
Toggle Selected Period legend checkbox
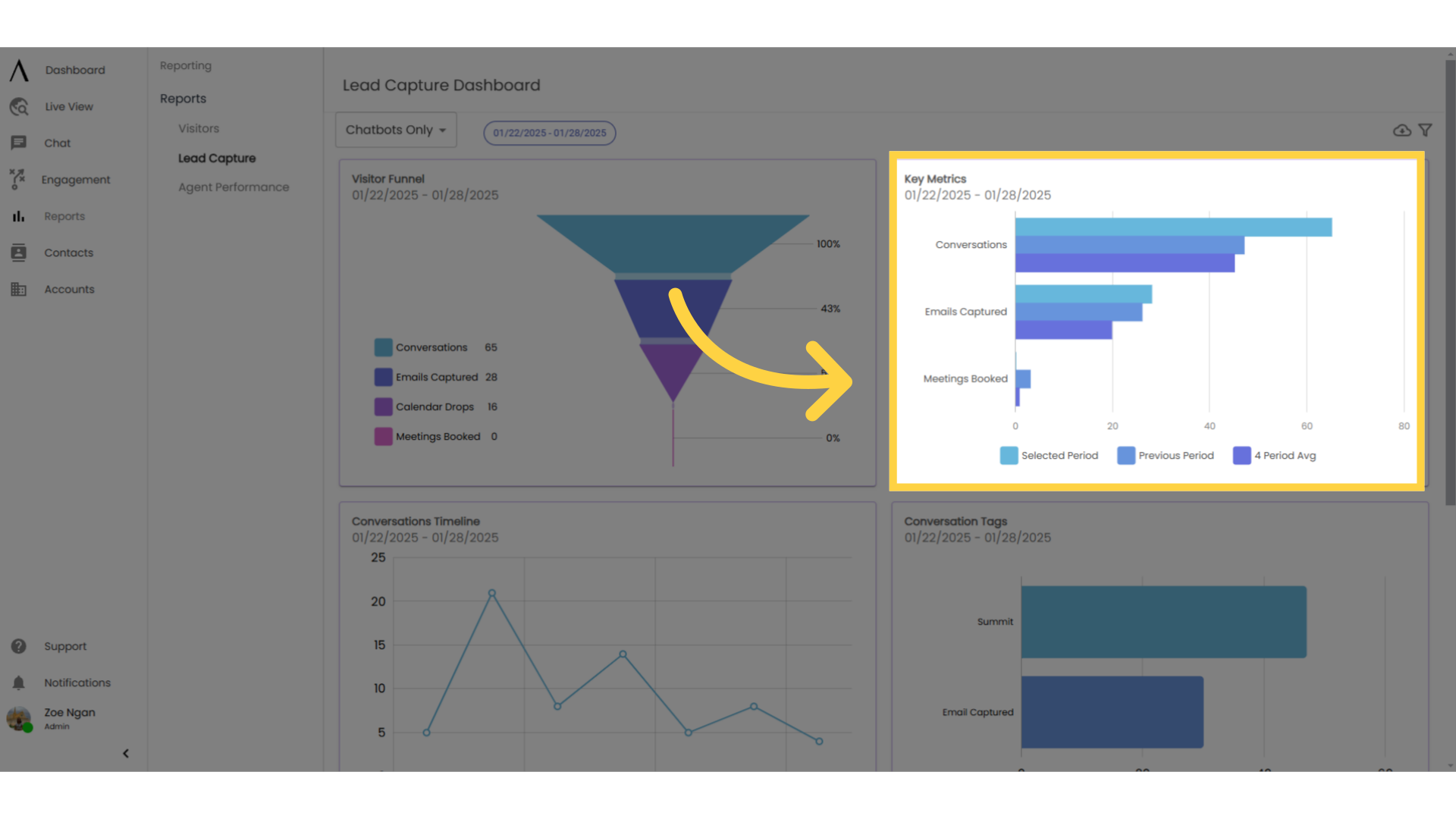1009,455
